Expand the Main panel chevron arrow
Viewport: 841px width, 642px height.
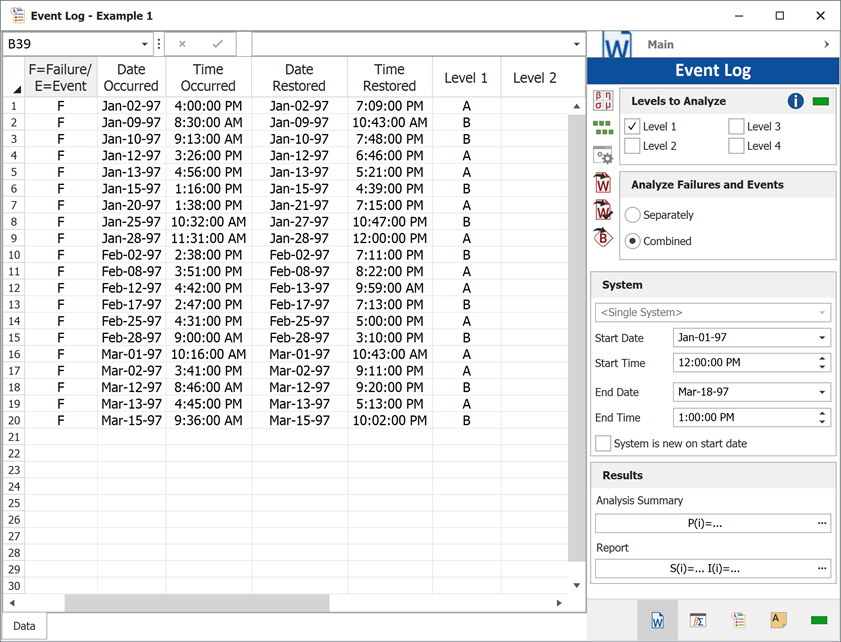827,45
